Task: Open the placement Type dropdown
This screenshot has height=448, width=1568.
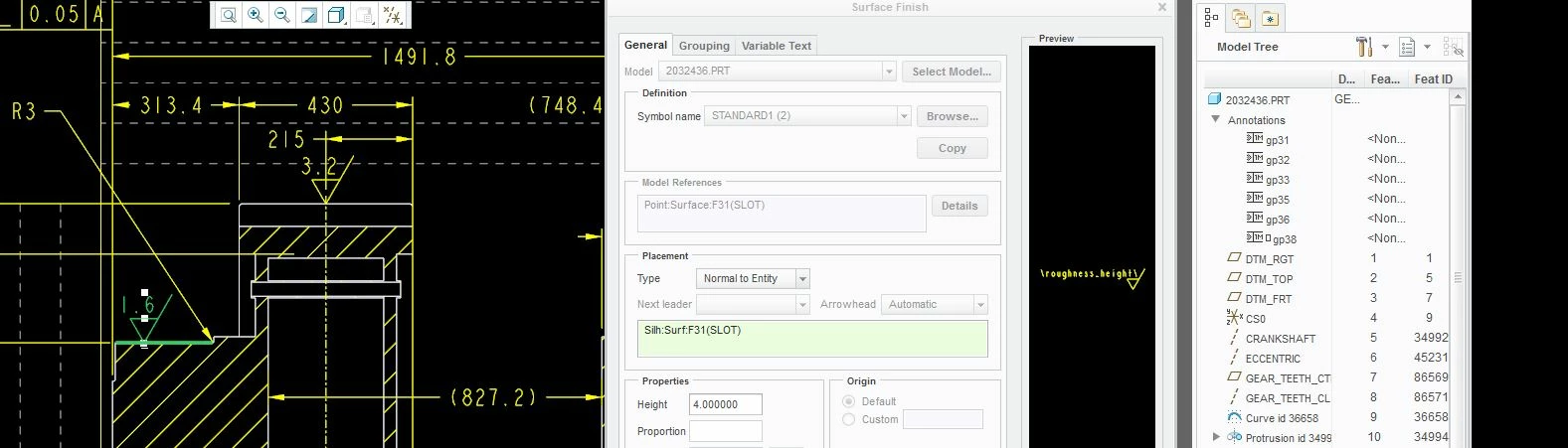Action: [x=803, y=279]
